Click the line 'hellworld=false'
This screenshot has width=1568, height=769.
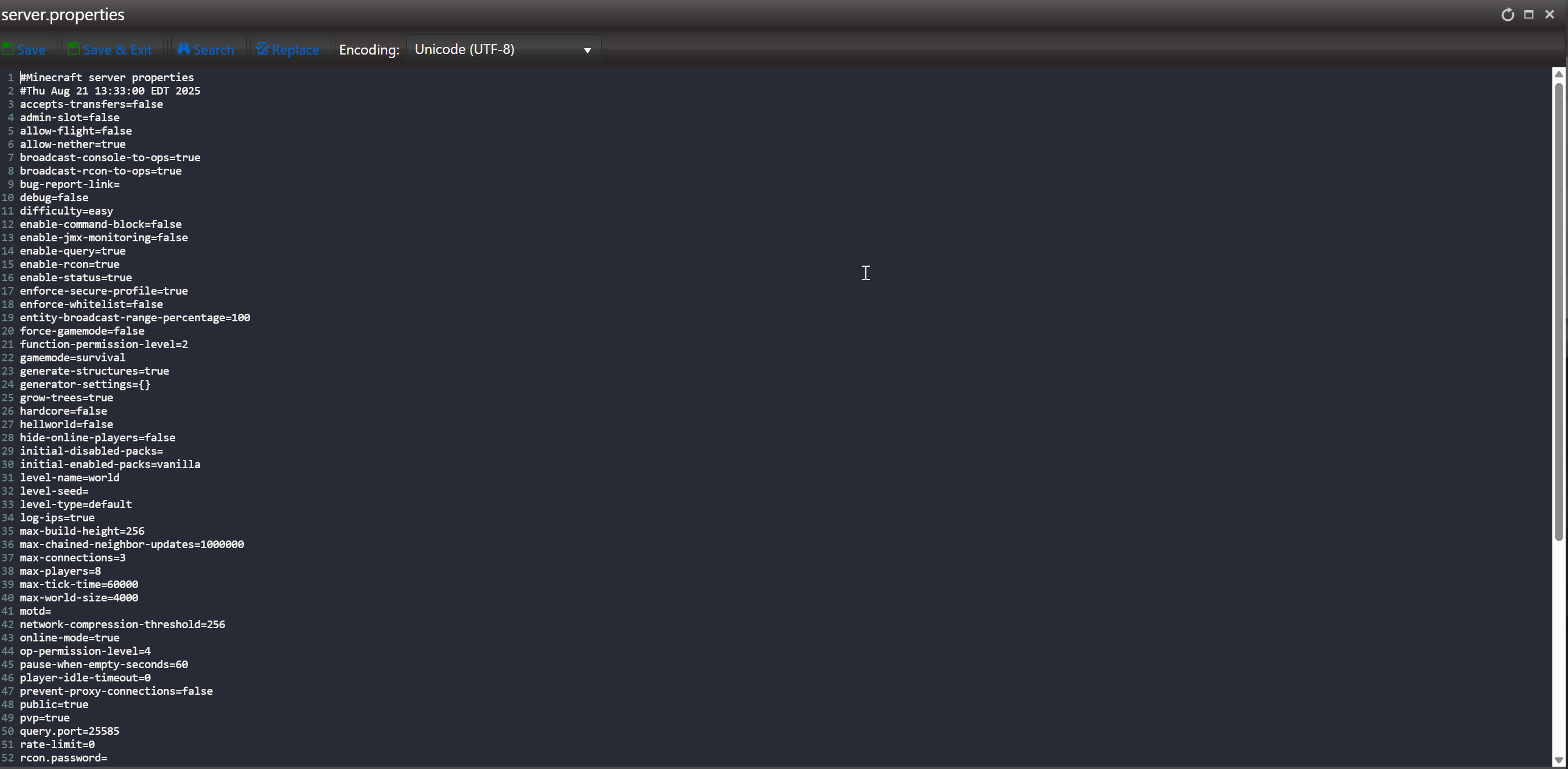66,425
